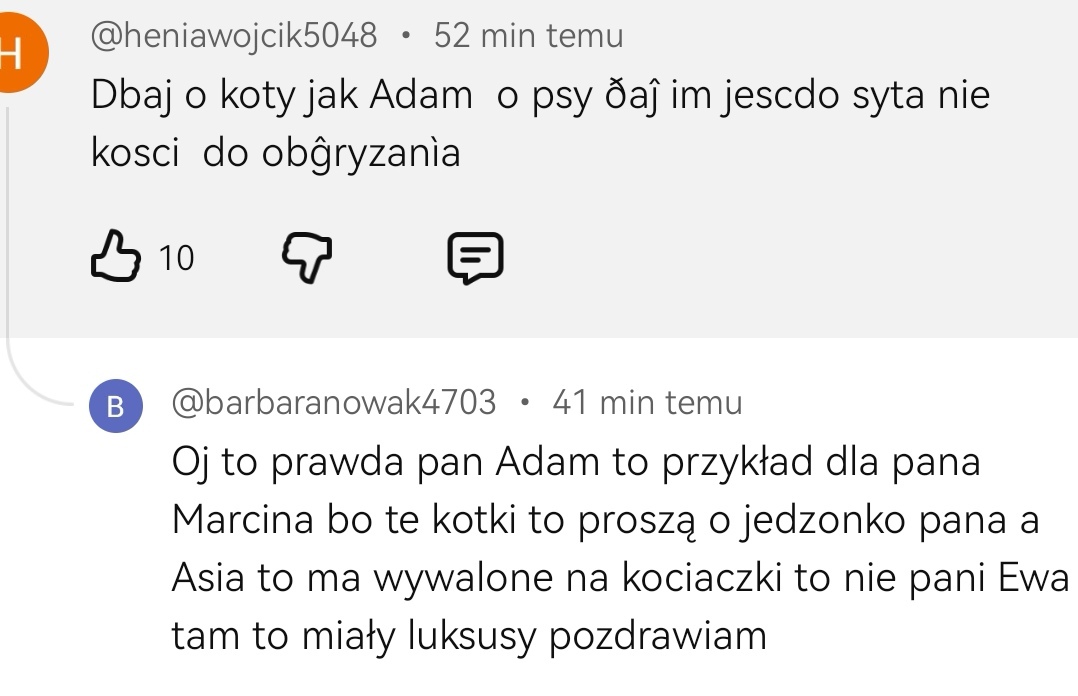This screenshot has width=1078, height=696.
Task: Click the 52 min temu timestamp
Action: 528,35
